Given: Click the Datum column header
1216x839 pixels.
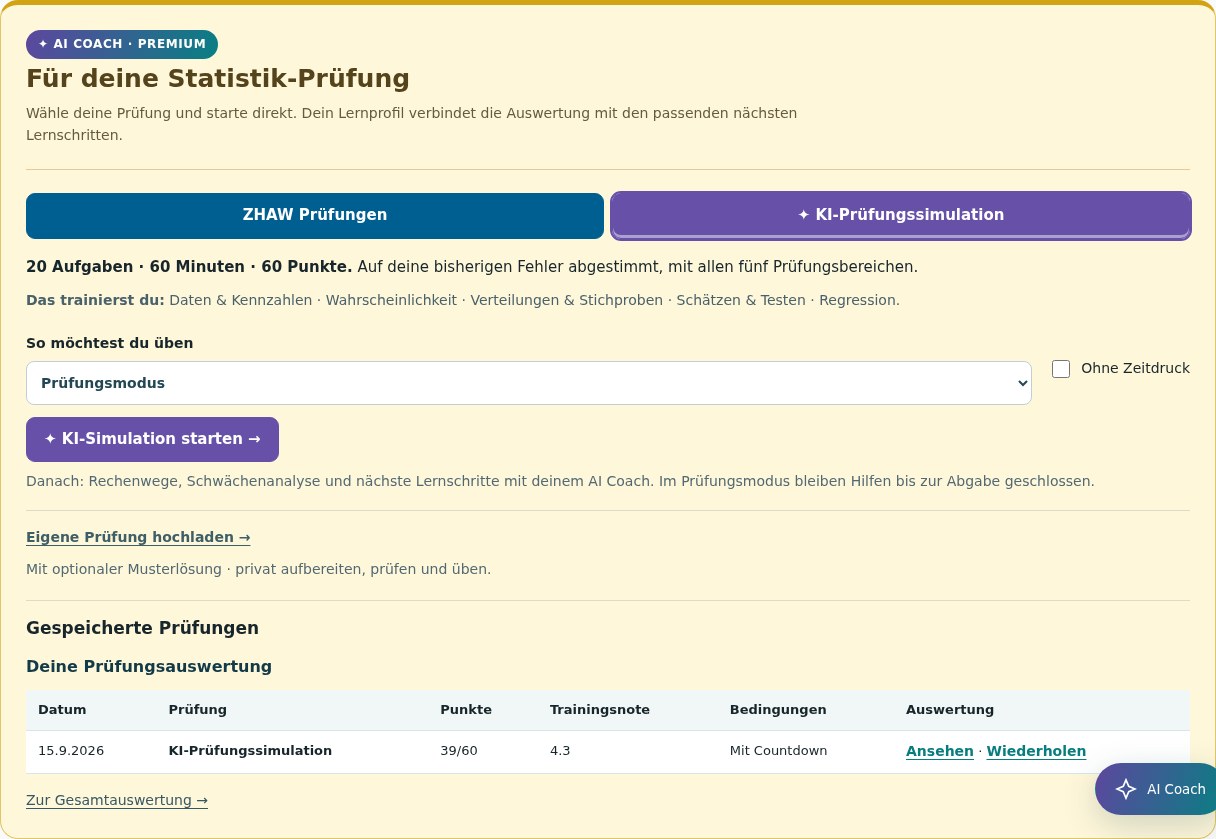Looking at the screenshot, I should point(62,710).
